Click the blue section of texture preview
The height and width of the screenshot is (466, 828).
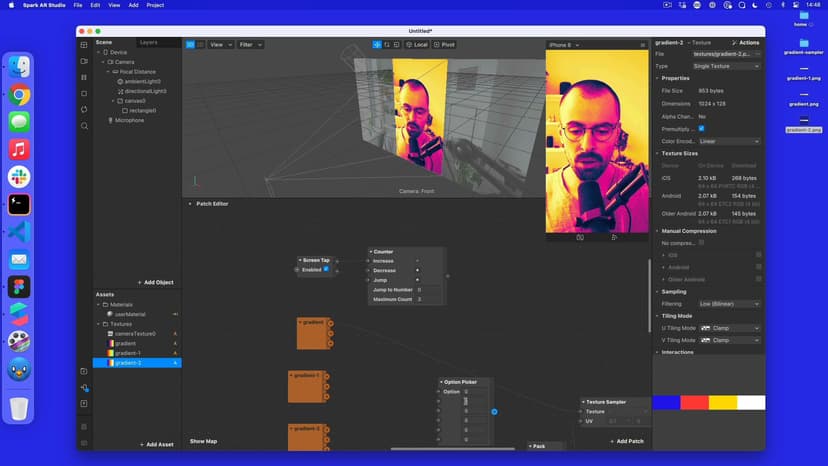666,403
